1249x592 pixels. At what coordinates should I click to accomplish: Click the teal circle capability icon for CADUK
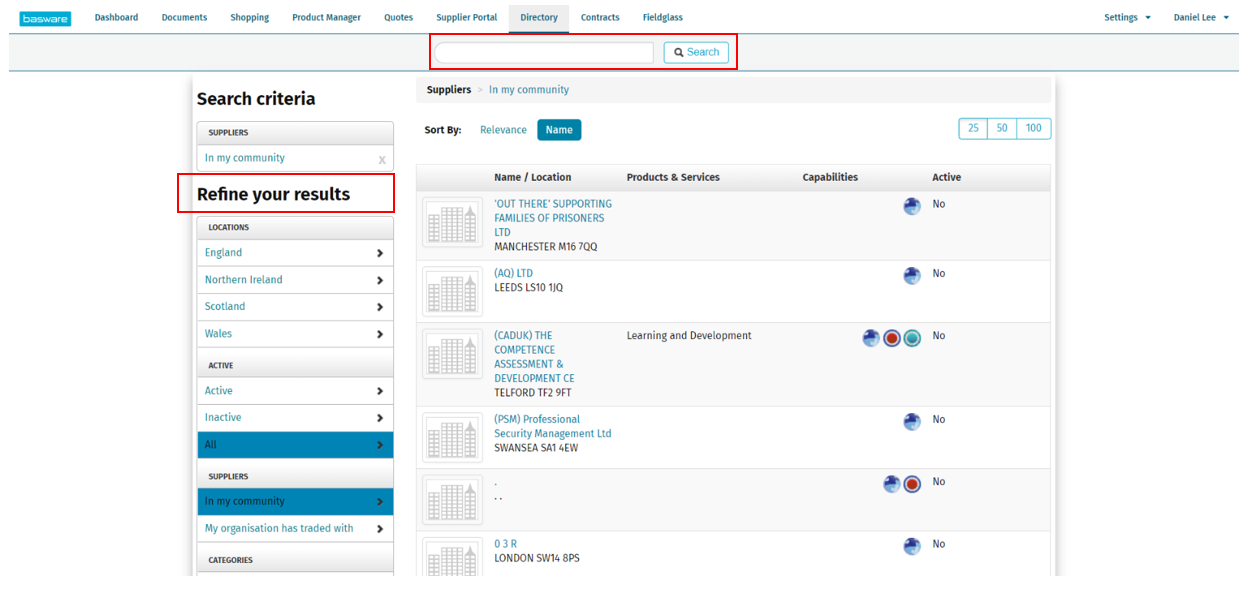[x=912, y=338]
